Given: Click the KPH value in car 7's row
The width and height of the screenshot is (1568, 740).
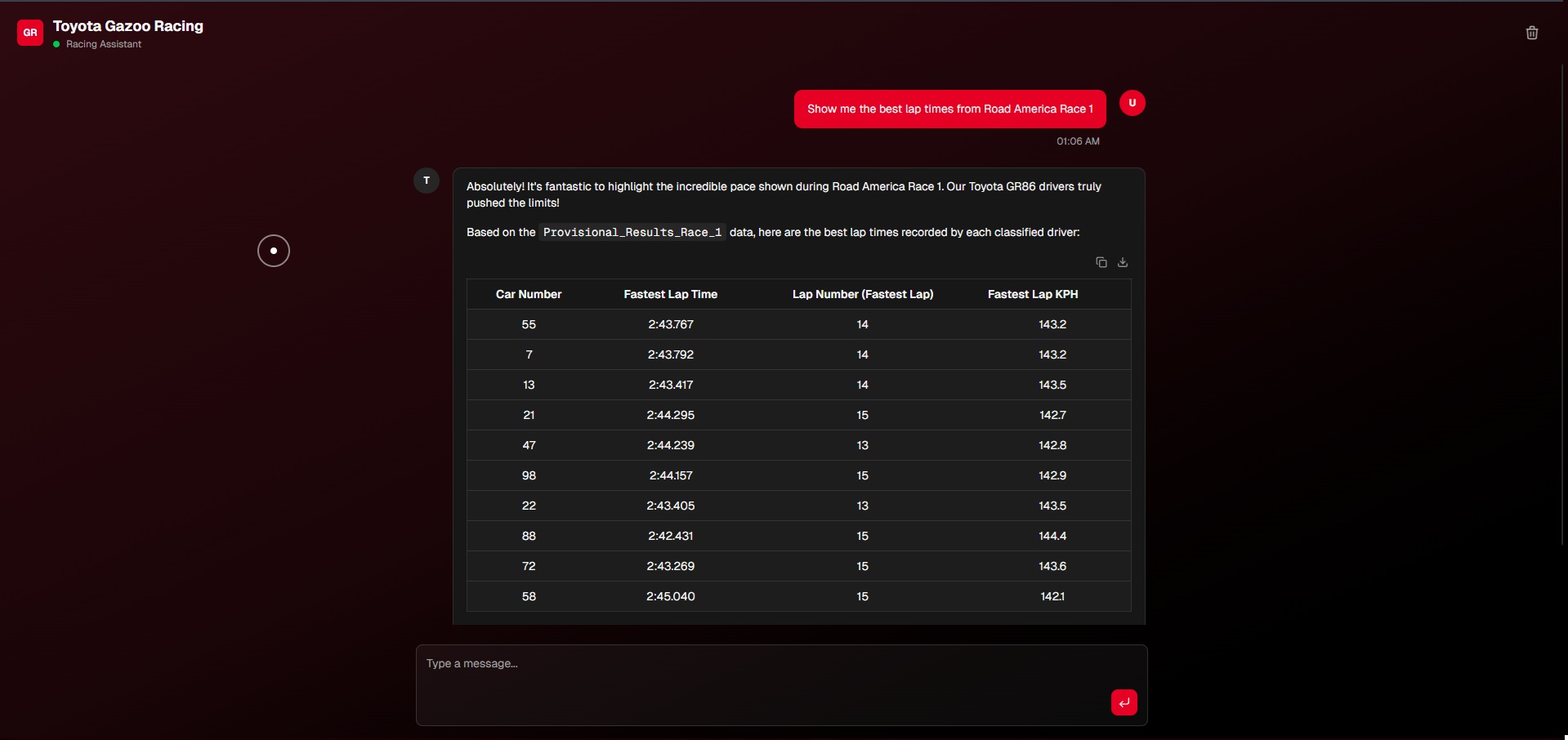Looking at the screenshot, I should tap(1052, 354).
